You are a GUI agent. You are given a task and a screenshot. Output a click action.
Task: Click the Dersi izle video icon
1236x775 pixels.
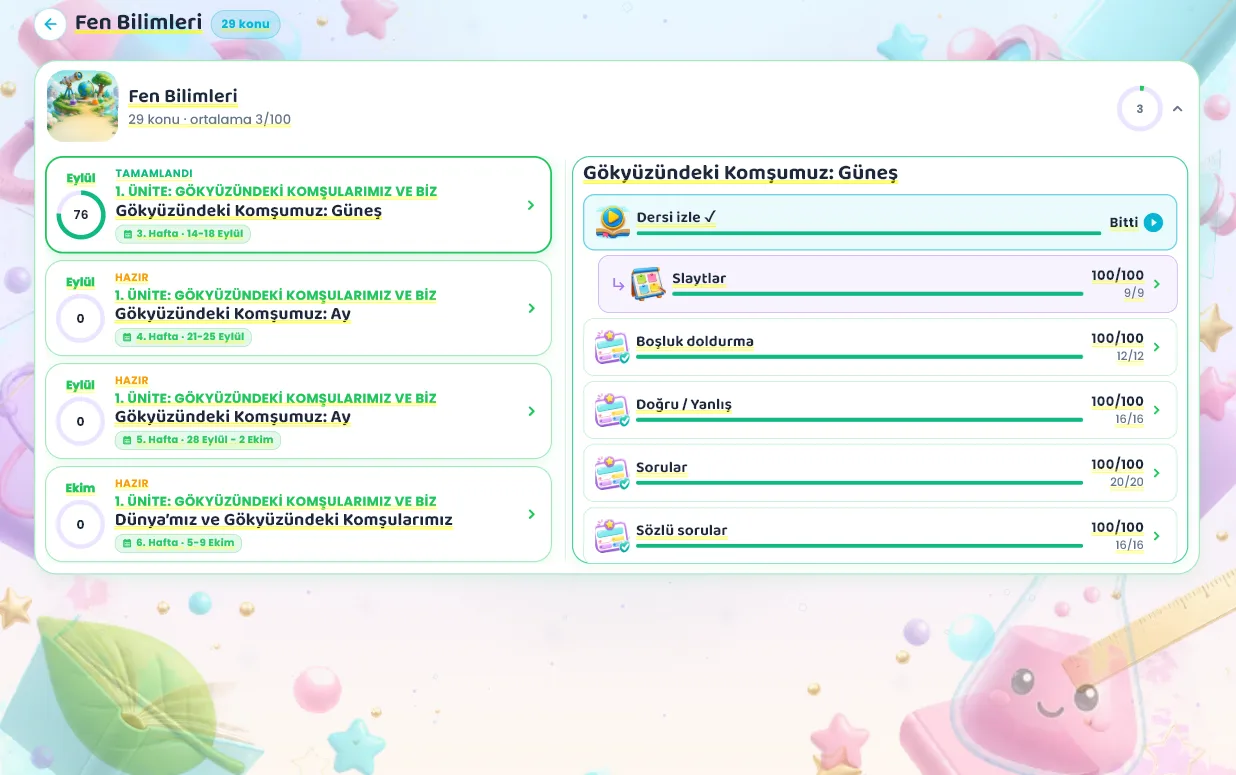point(612,222)
